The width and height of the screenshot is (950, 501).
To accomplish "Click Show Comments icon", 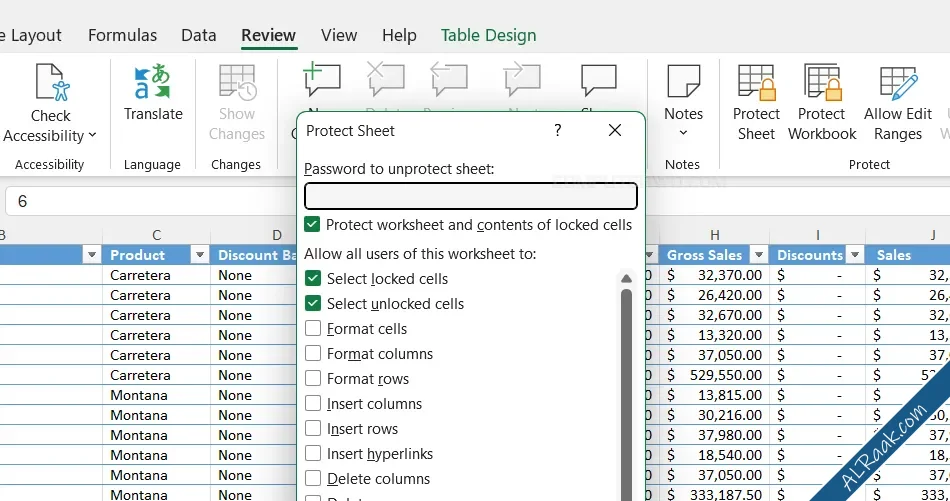I will pos(599,79).
